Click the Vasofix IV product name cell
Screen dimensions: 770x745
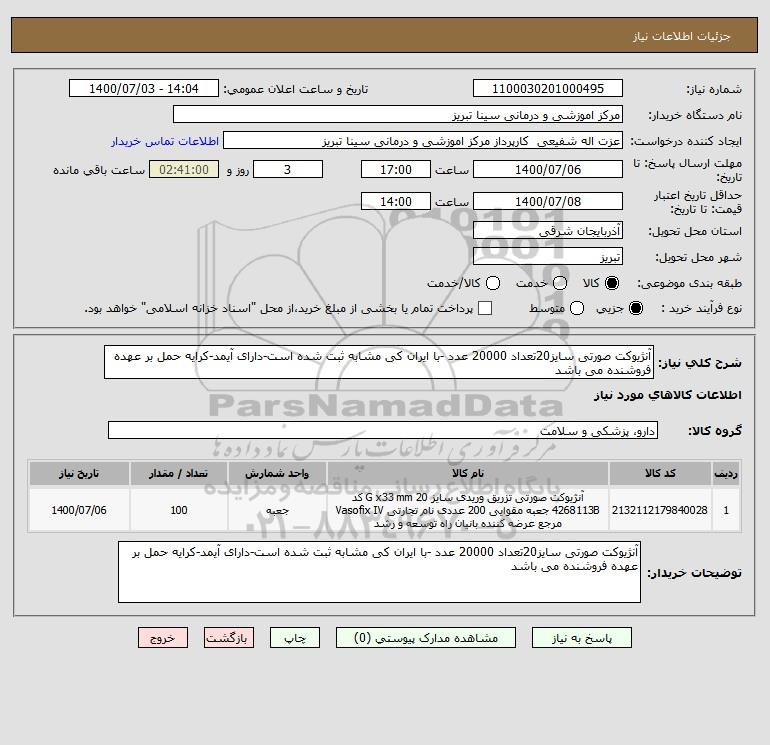tap(468, 510)
